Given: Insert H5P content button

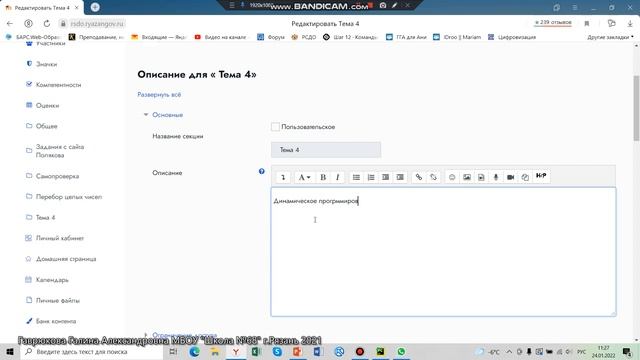Looking at the screenshot, I should 541,176.
